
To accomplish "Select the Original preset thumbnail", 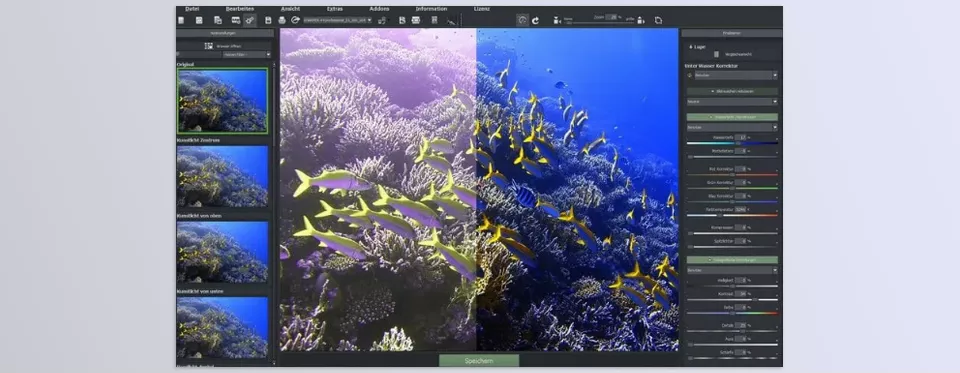I will pyautogui.click(x=222, y=100).
